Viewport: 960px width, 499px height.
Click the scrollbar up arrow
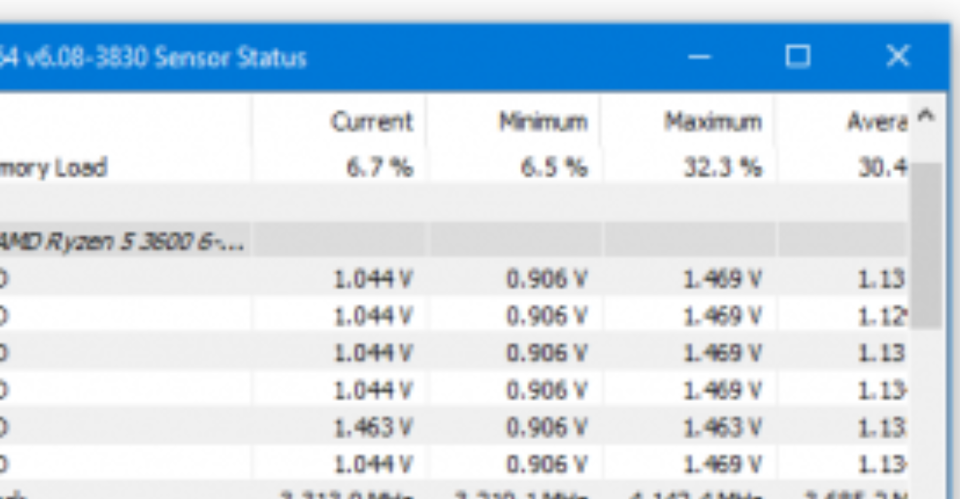(926, 116)
